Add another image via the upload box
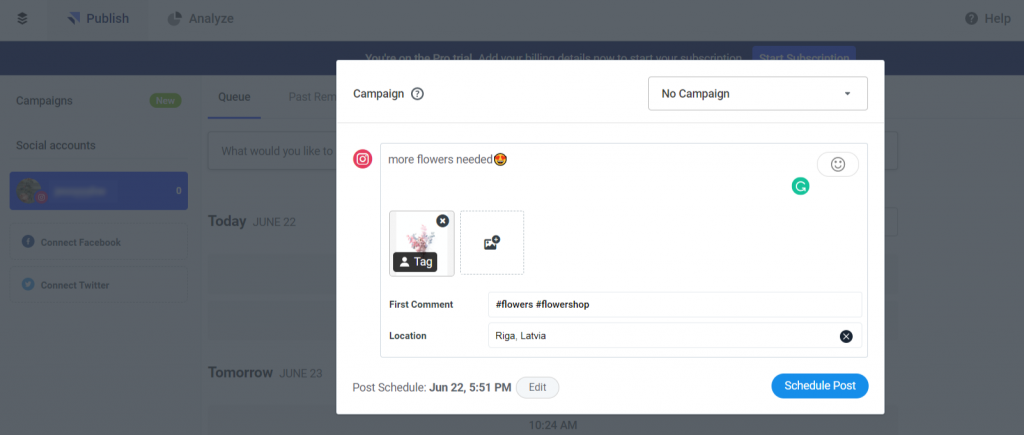Screen dimensions: 1024x435 [x=492, y=243]
